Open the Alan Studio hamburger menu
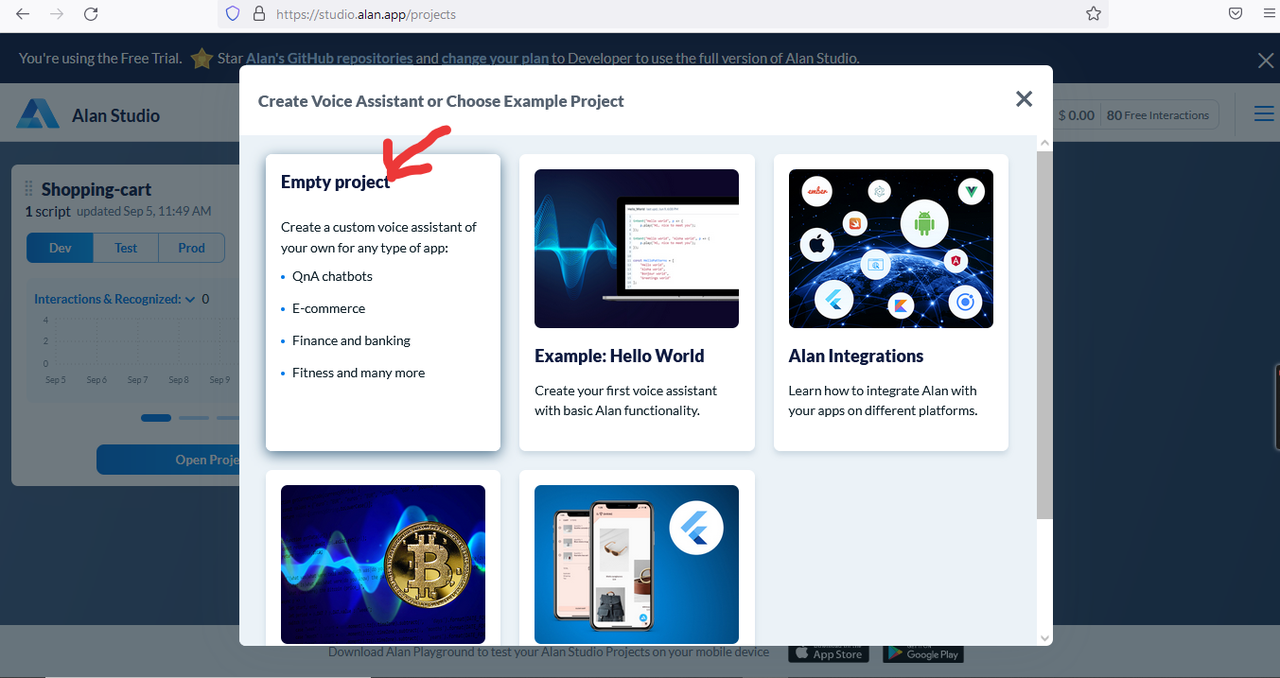Viewport: 1280px width, 678px height. pos(1264,114)
